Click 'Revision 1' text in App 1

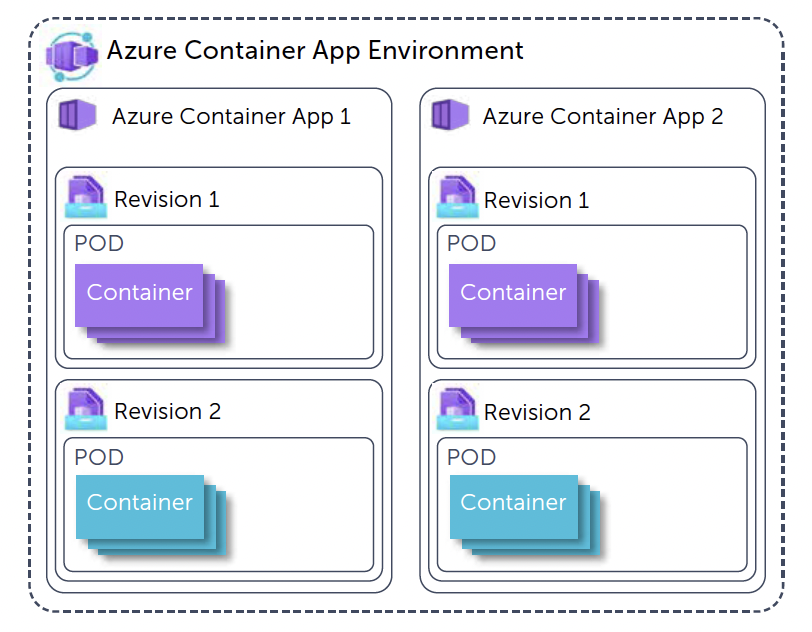point(167,199)
